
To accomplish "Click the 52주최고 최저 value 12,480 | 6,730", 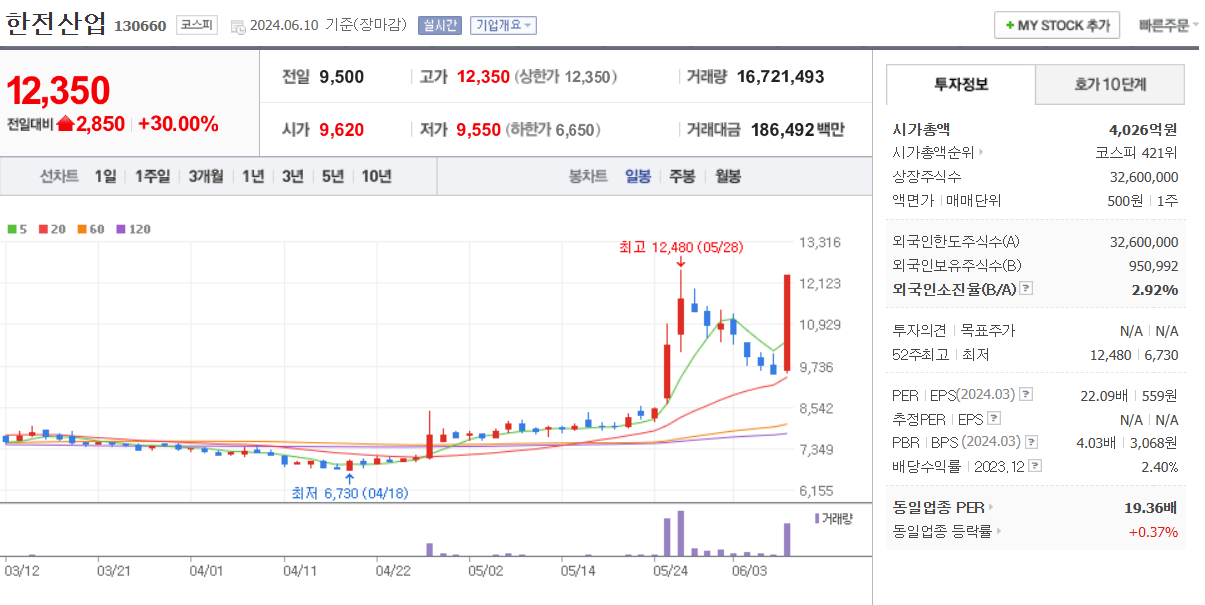I will (x=1133, y=354).
